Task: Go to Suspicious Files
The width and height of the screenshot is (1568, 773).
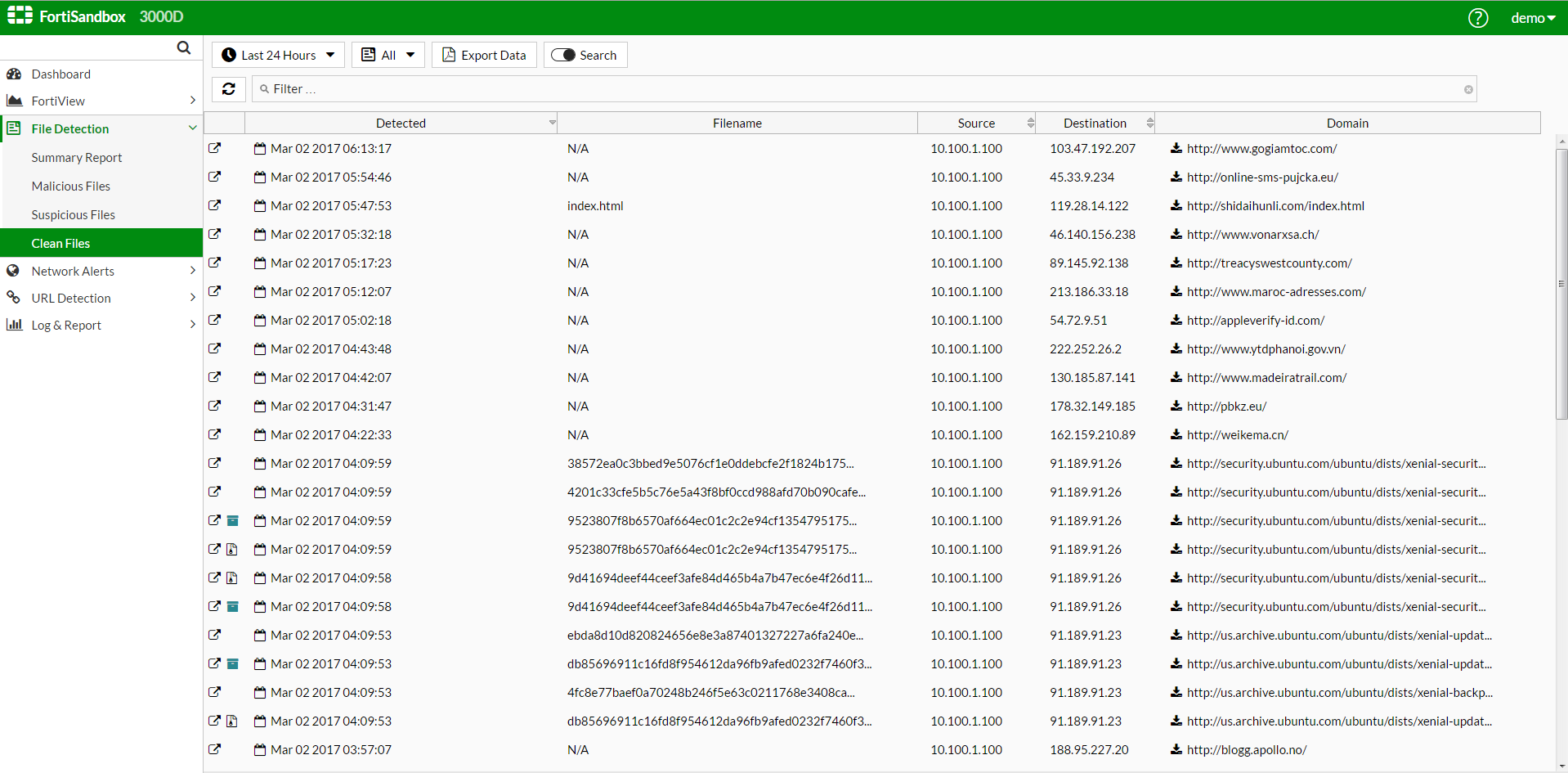Action: tap(74, 214)
